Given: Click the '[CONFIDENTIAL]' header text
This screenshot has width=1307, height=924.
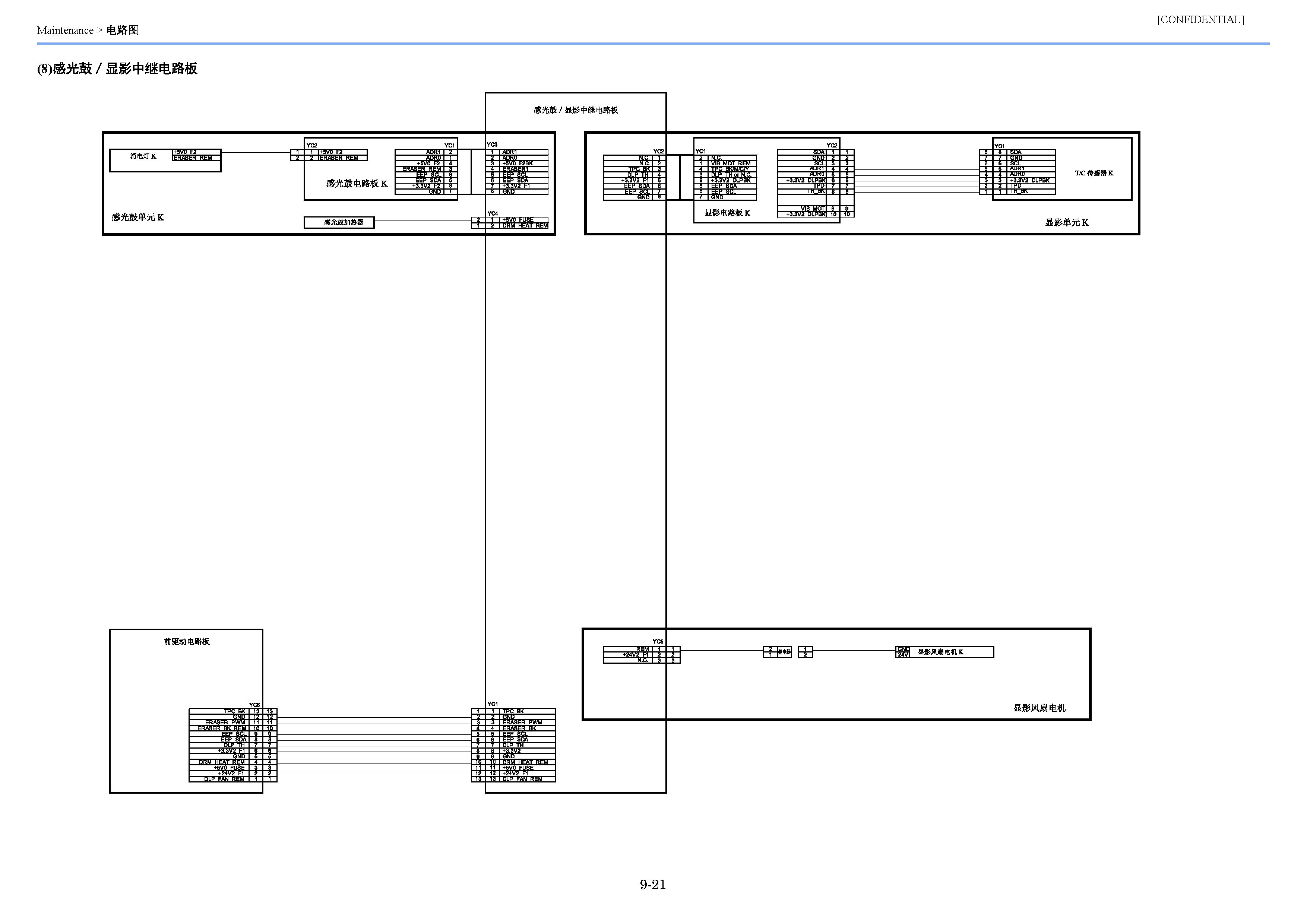Looking at the screenshot, I should click(1200, 20).
